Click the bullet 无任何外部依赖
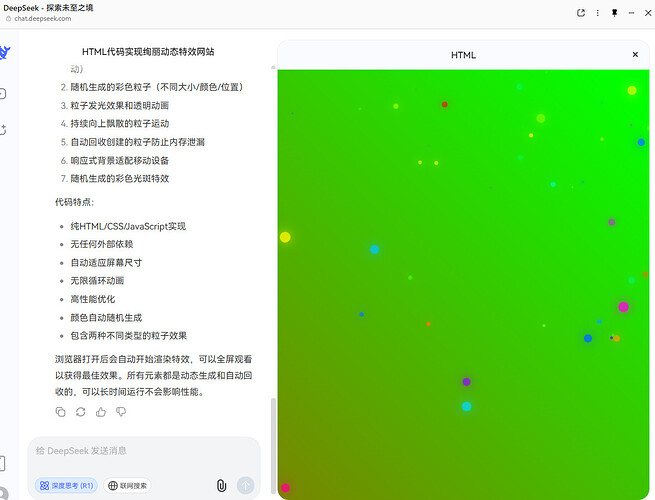This screenshot has height=500, width=655. (x=102, y=244)
